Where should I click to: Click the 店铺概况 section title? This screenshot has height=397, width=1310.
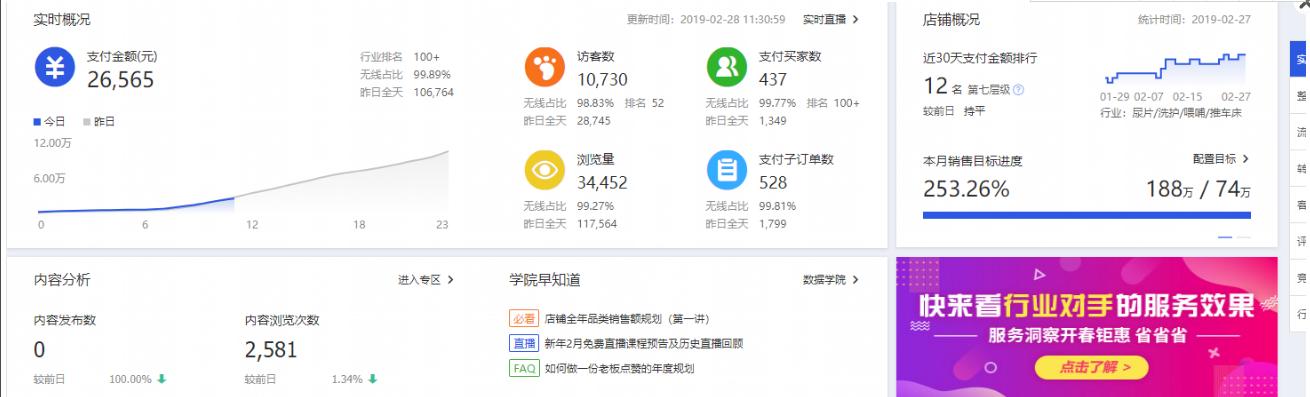coord(951,19)
